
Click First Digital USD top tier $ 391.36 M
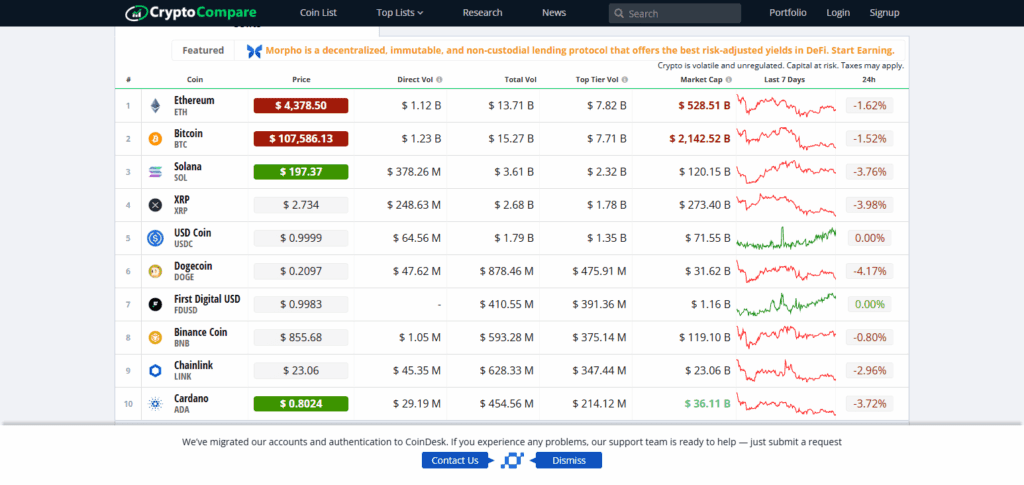pyautogui.click(x=600, y=305)
